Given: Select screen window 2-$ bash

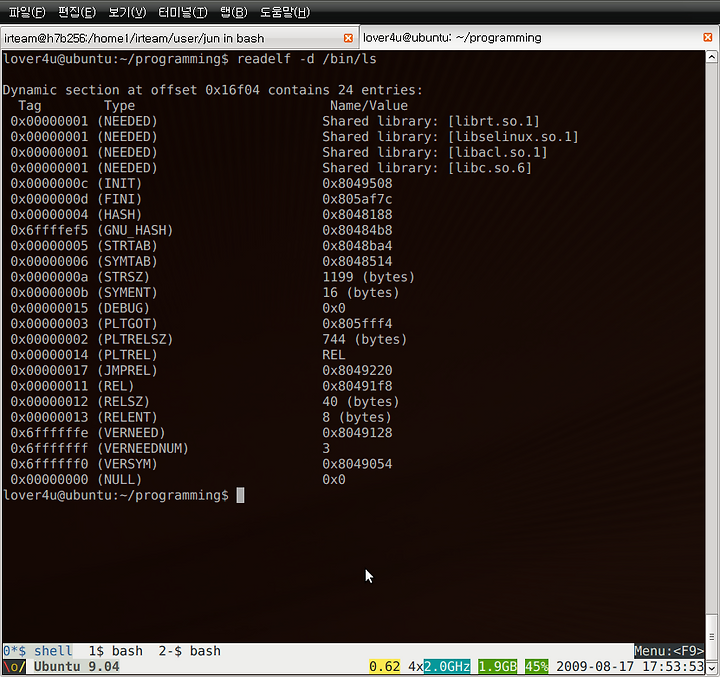Looking at the screenshot, I should point(190,651).
